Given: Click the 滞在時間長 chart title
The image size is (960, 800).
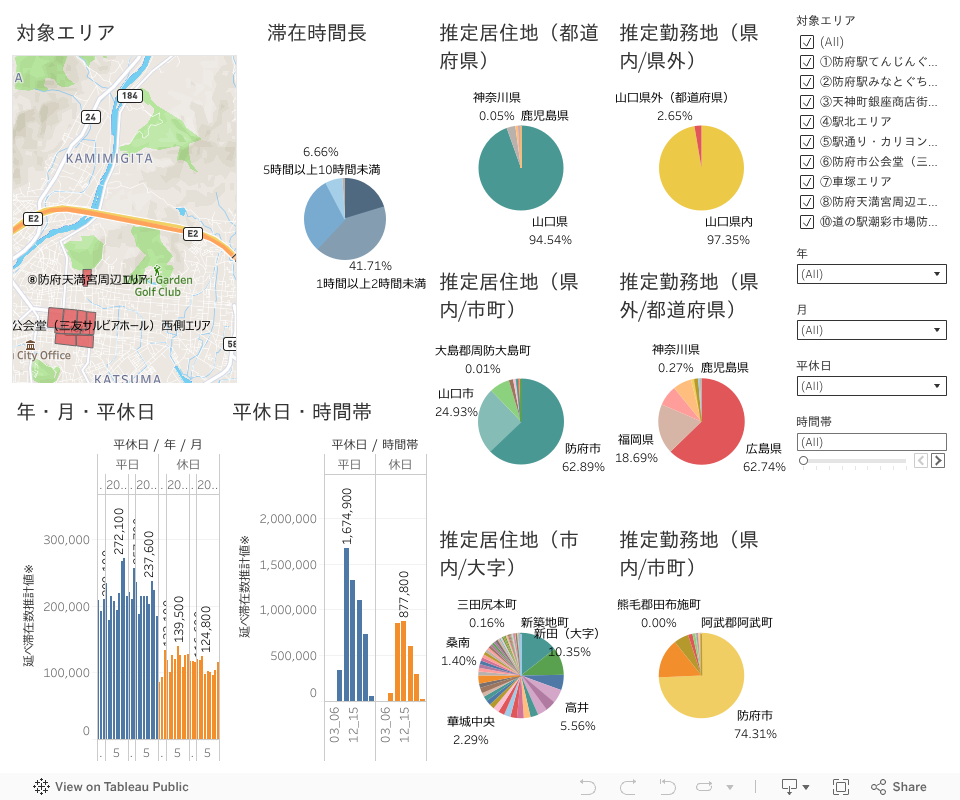Looking at the screenshot, I should coord(317,33).
